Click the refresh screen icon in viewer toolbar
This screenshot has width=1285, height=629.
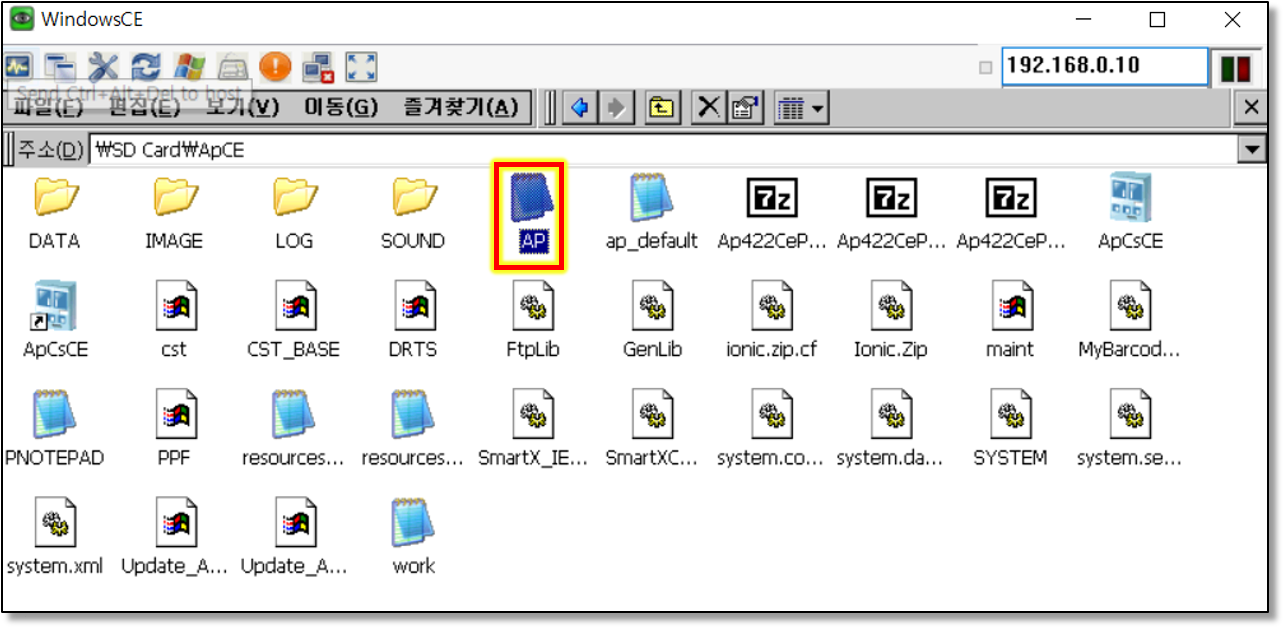coord(147,67)
